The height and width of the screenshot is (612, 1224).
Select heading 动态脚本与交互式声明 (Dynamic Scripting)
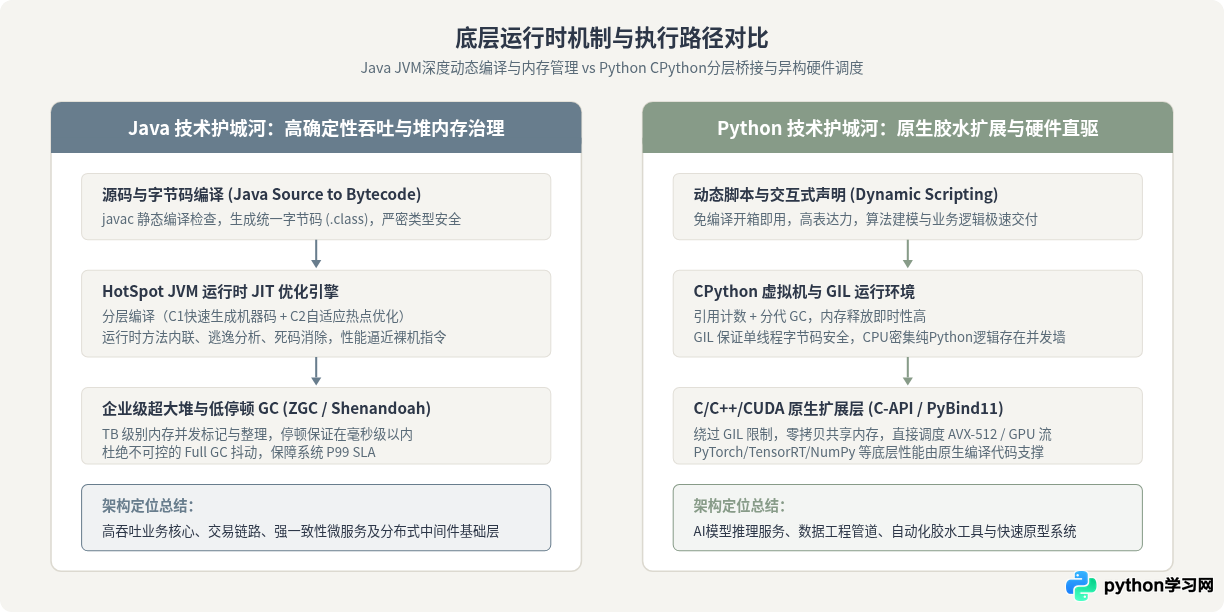(846, 194)
